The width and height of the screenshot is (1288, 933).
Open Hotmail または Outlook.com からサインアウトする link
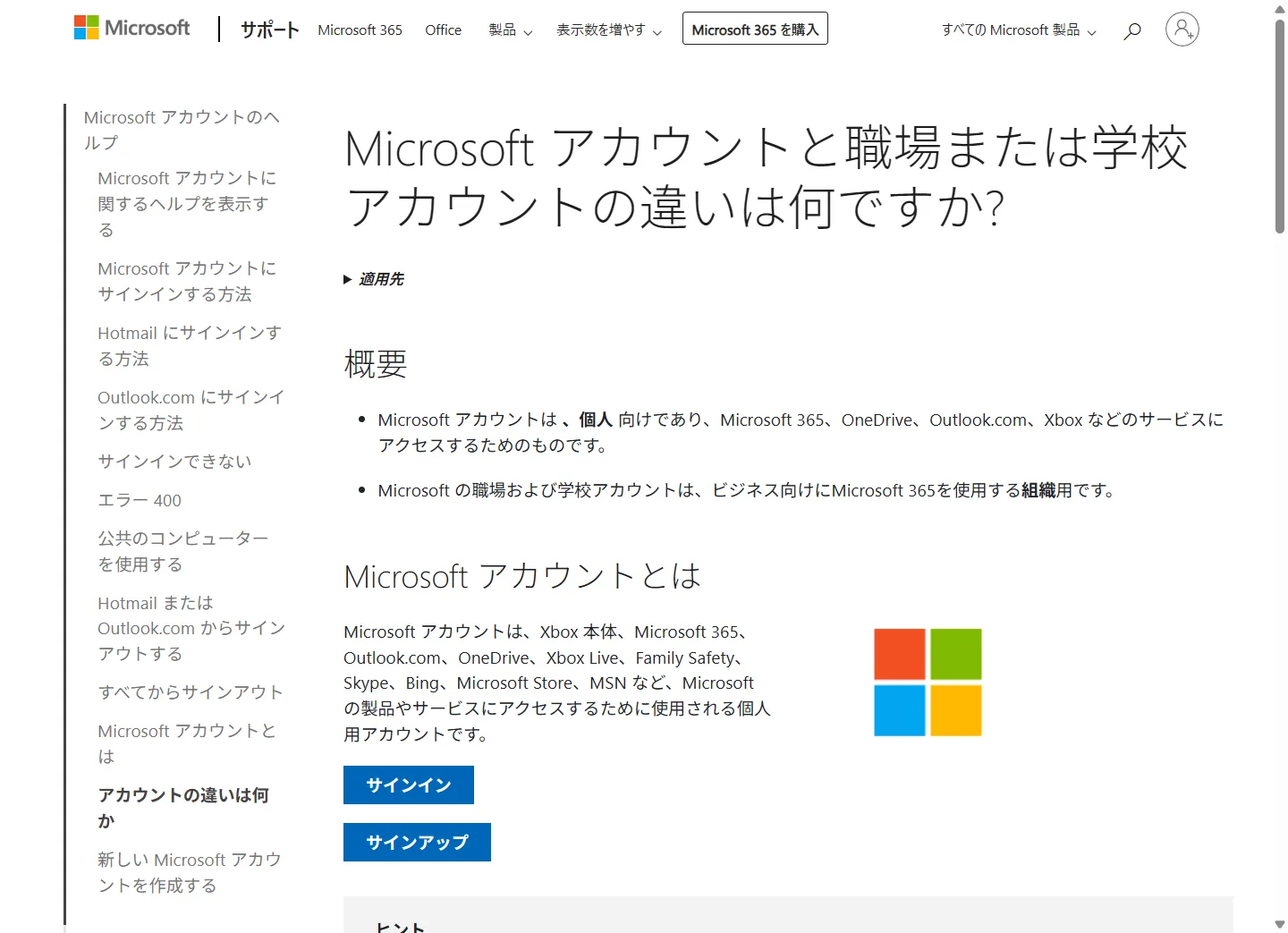click(191, 628)
